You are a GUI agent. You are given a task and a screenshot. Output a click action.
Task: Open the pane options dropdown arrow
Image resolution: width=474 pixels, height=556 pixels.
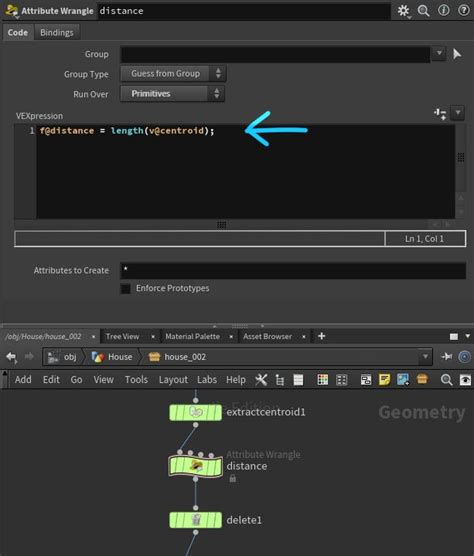(x=468, y=336)
